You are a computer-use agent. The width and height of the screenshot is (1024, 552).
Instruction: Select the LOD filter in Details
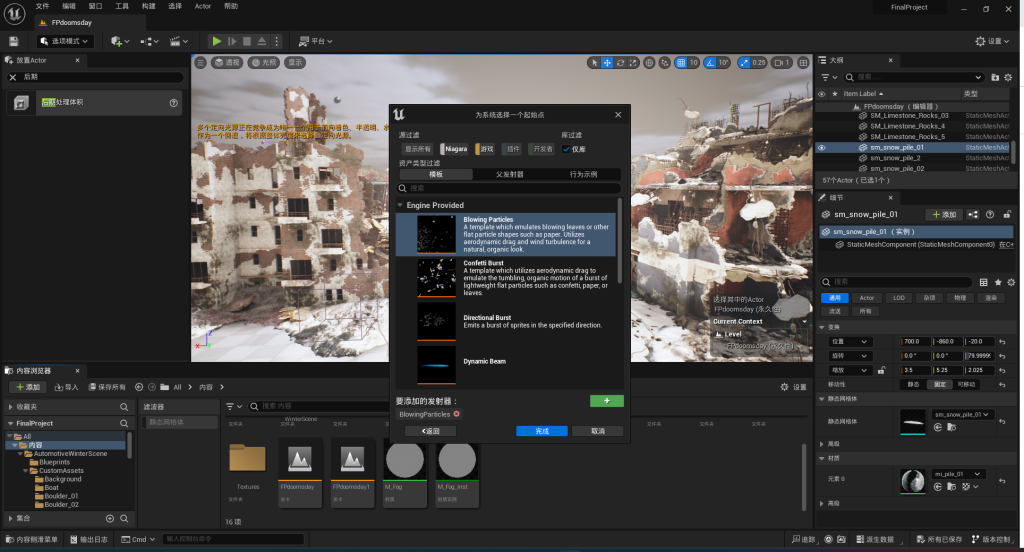[899, 298]
